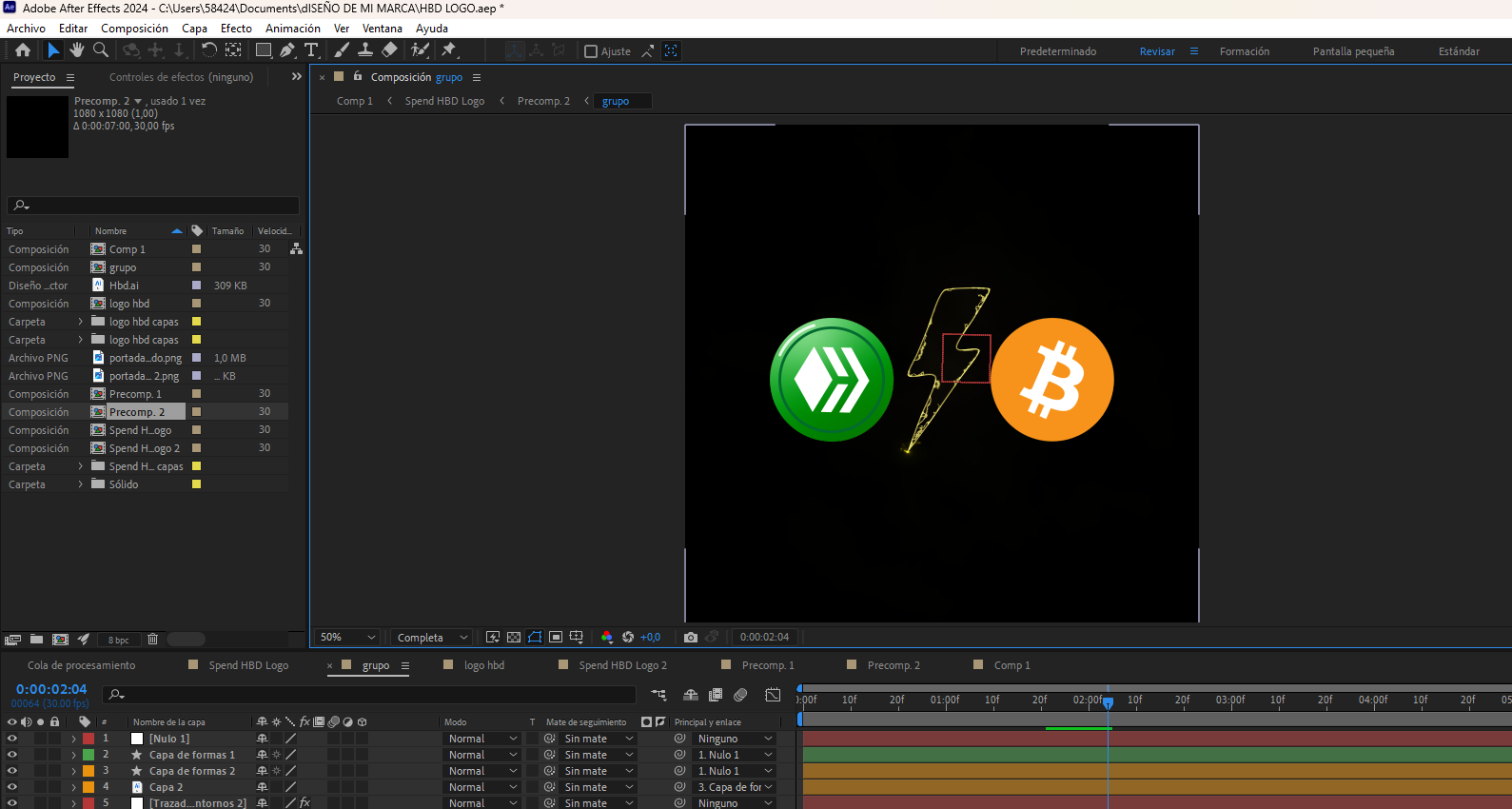Open the Composición menu
The image size is (1512, 809).
(x=134, y=29)
